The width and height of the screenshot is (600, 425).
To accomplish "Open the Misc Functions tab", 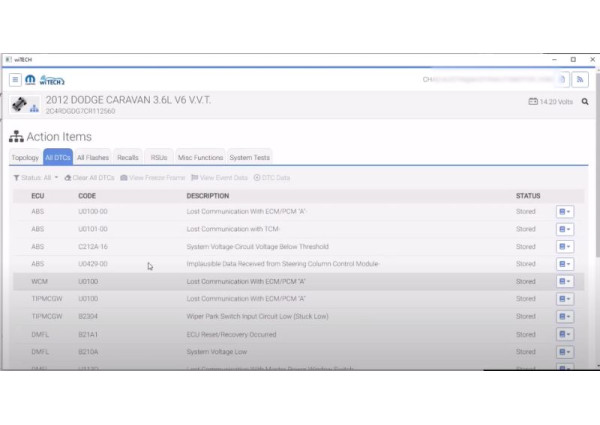I will 200,158.
